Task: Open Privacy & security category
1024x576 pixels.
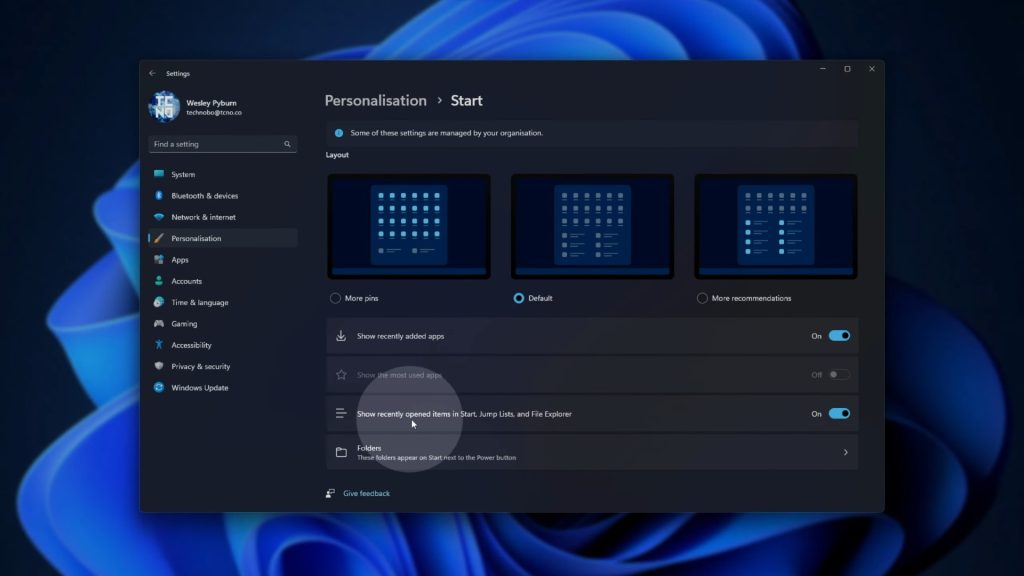Action: (223, 366)
